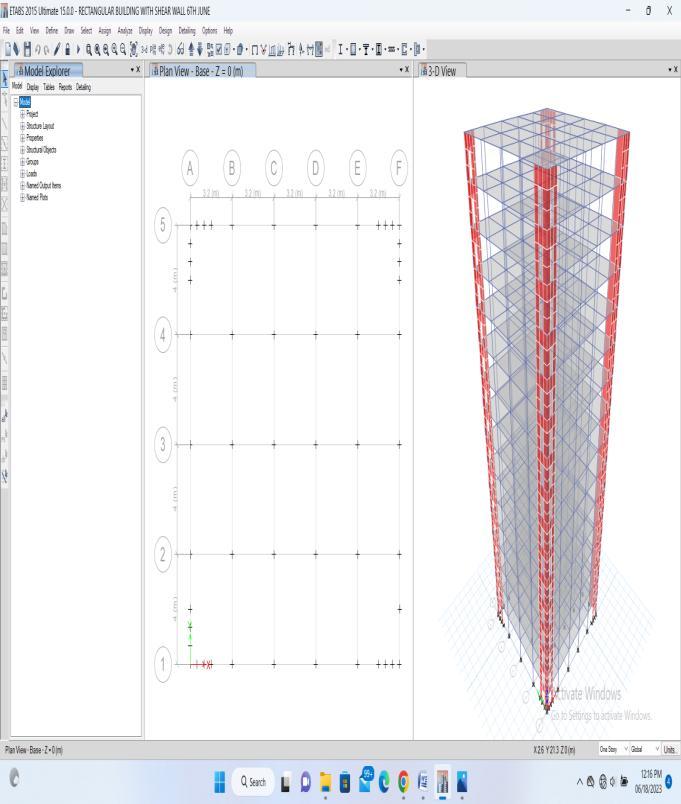Viewport: 681px width, 804px height.
Task: Click the Save model floppy icon
Action: coord(27,49)
